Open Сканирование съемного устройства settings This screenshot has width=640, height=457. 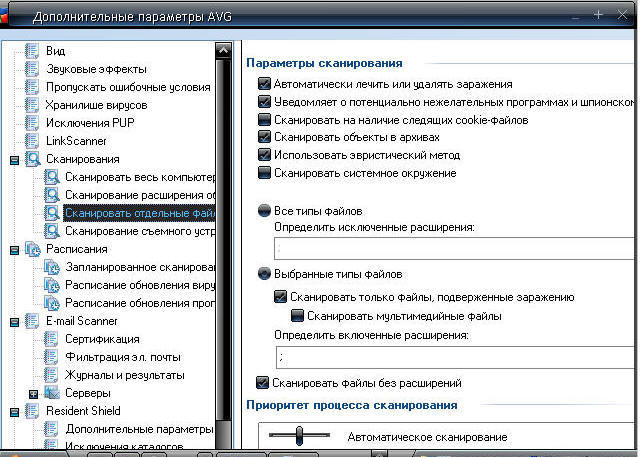tap(138, 231)
